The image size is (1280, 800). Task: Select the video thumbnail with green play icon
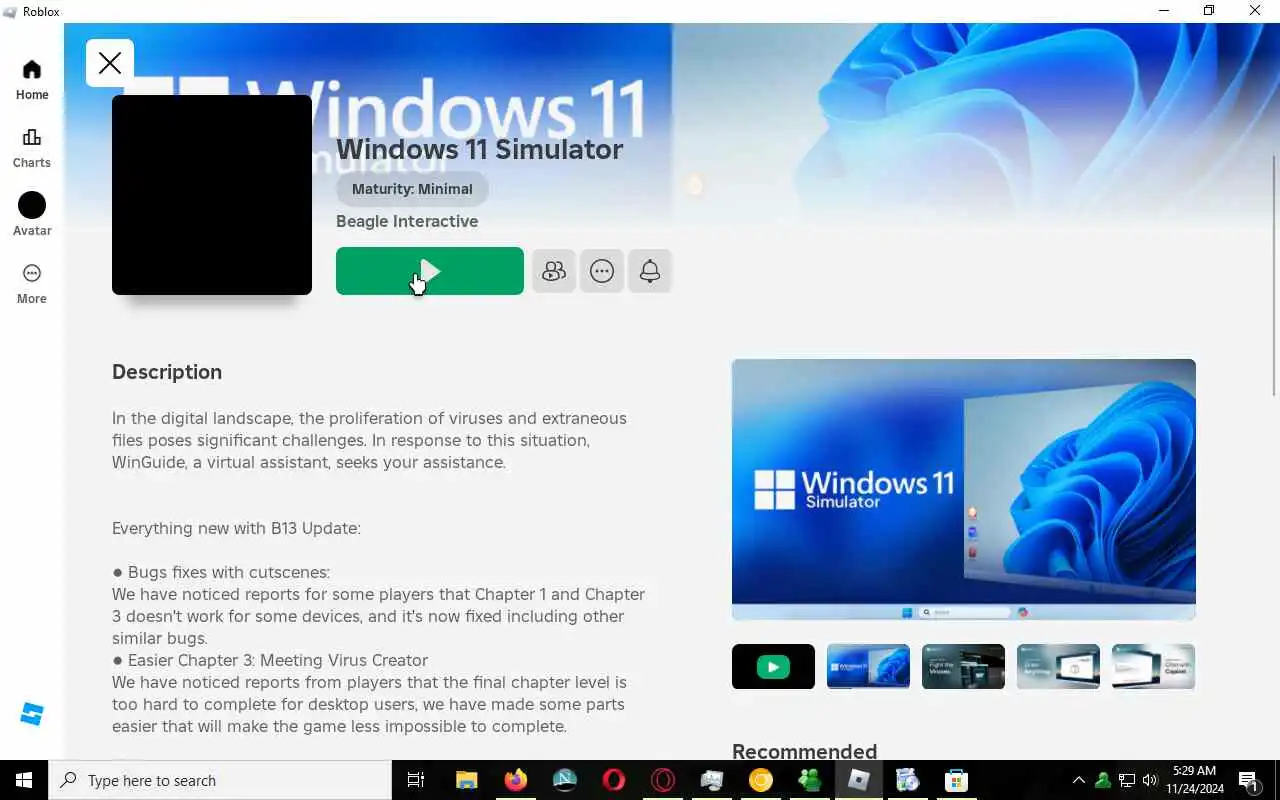tap(773, 667)
